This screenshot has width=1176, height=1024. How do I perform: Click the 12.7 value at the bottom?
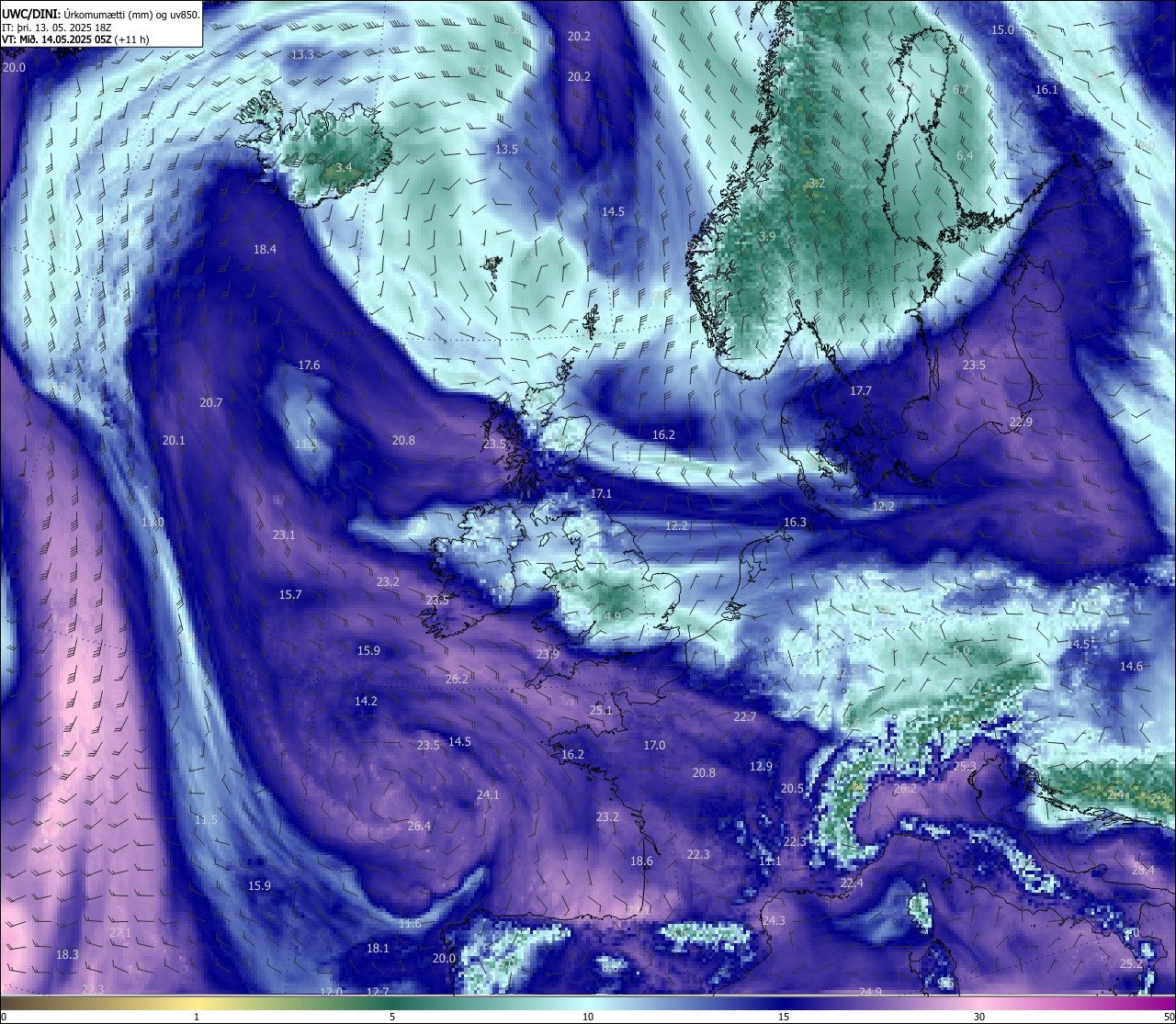point(378,991)
